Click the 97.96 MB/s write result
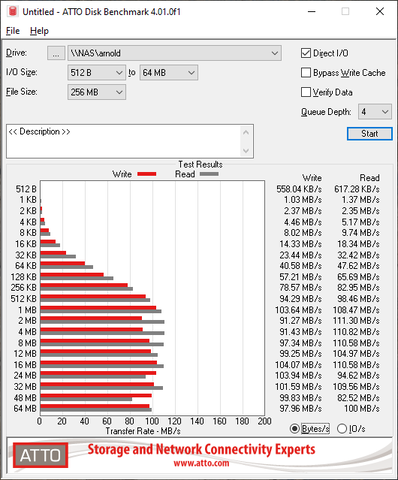 300,408
